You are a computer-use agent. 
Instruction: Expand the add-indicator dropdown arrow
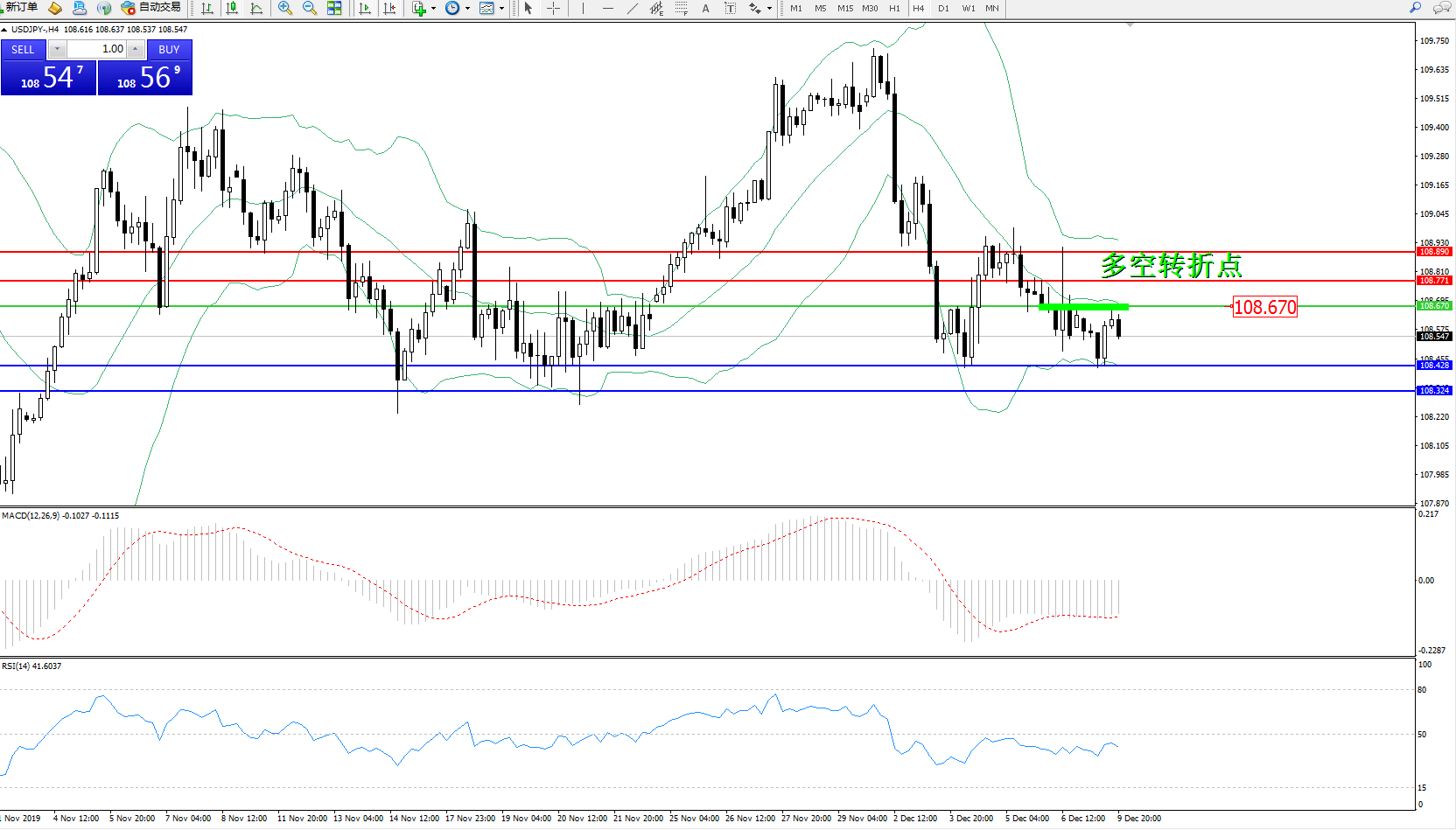pos(433,9)
